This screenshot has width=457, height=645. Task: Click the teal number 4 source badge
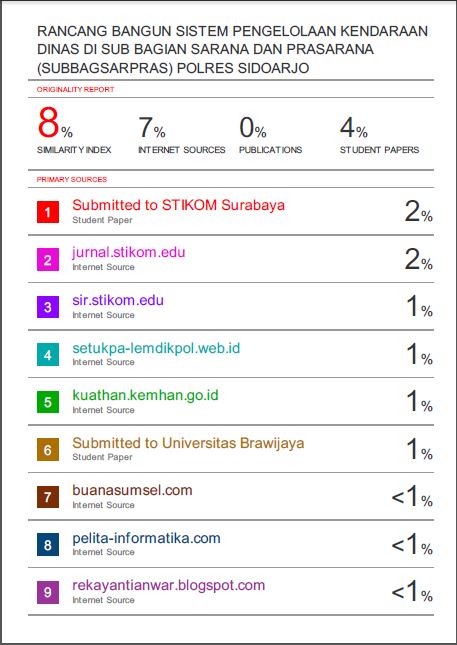point(48,355)
